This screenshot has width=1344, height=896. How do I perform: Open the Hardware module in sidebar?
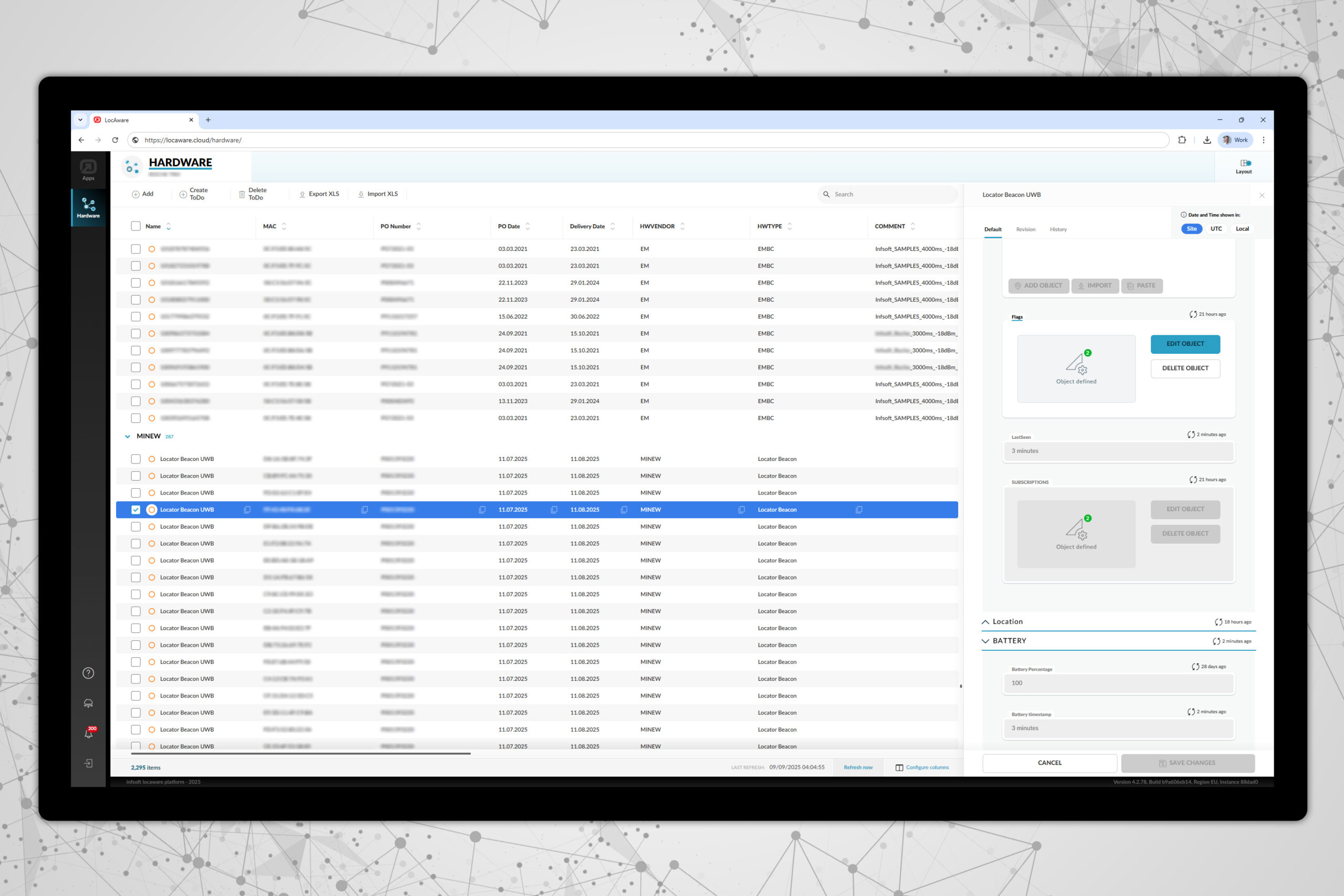pos(88,208)
